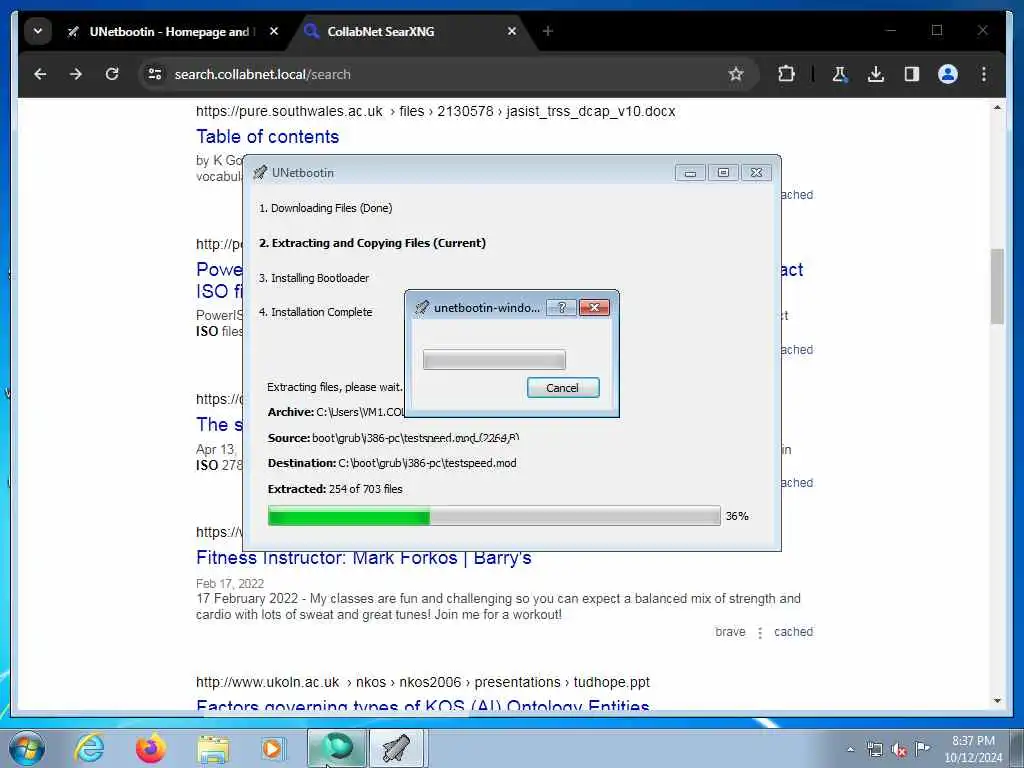Image resolution: width=1024 pixels, height=768 pixels.
Task: Launch Internet Explorer from taskbar
Action: click(x=89, y=748)
